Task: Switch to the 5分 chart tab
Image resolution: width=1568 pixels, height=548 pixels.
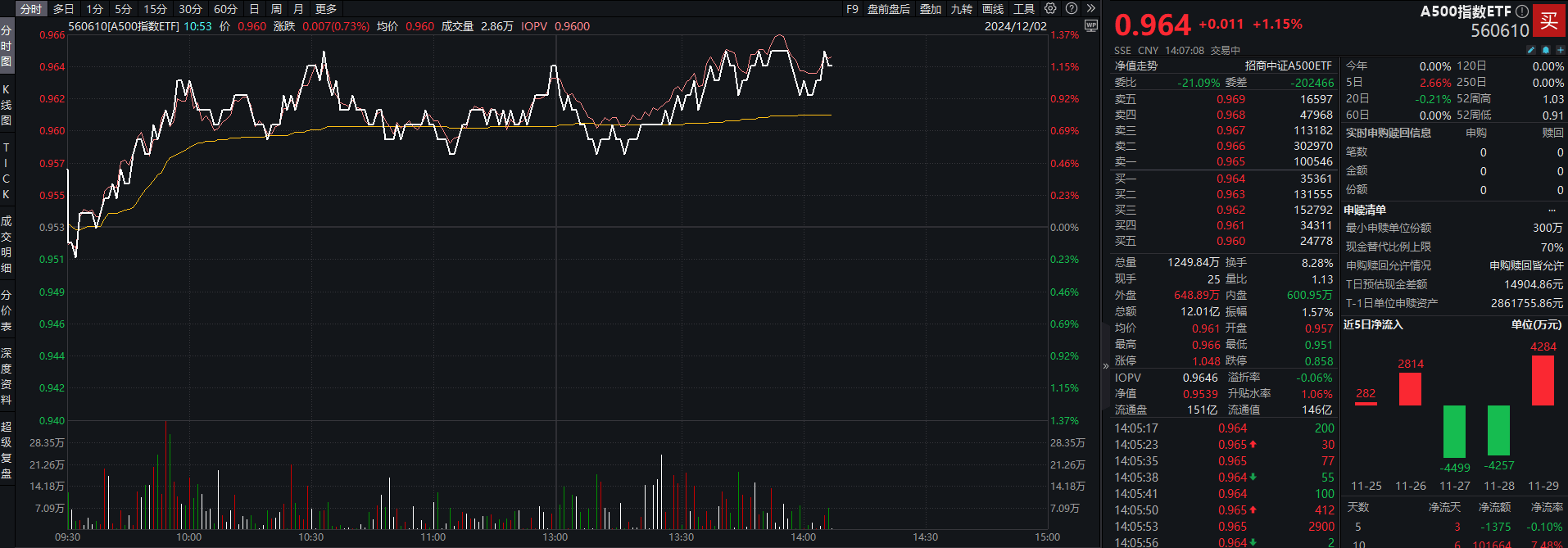Action: (123, 9)
